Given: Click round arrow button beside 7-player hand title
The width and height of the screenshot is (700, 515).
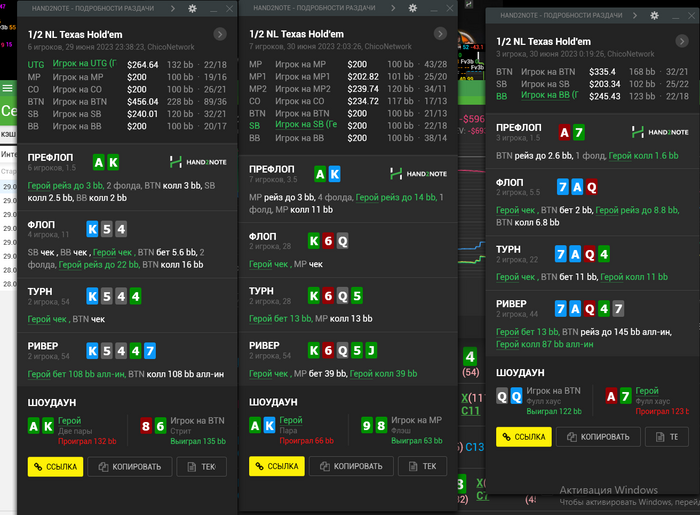Looking at the screenshot, I should [440, 34].
